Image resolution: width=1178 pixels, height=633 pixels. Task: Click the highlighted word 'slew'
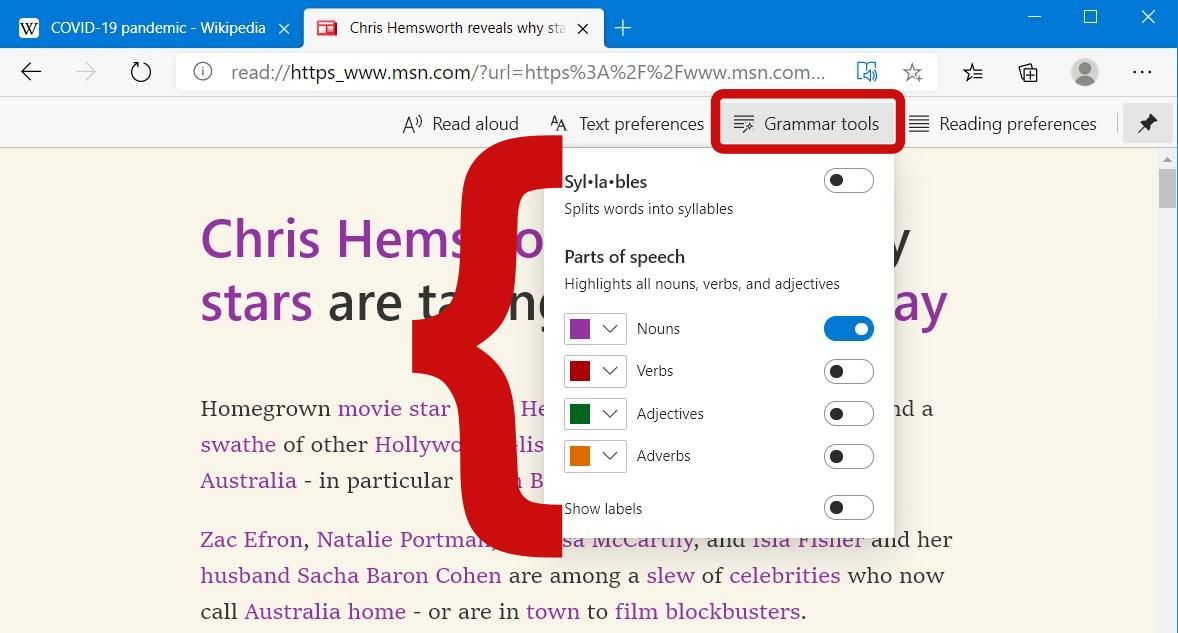(671, 576)
